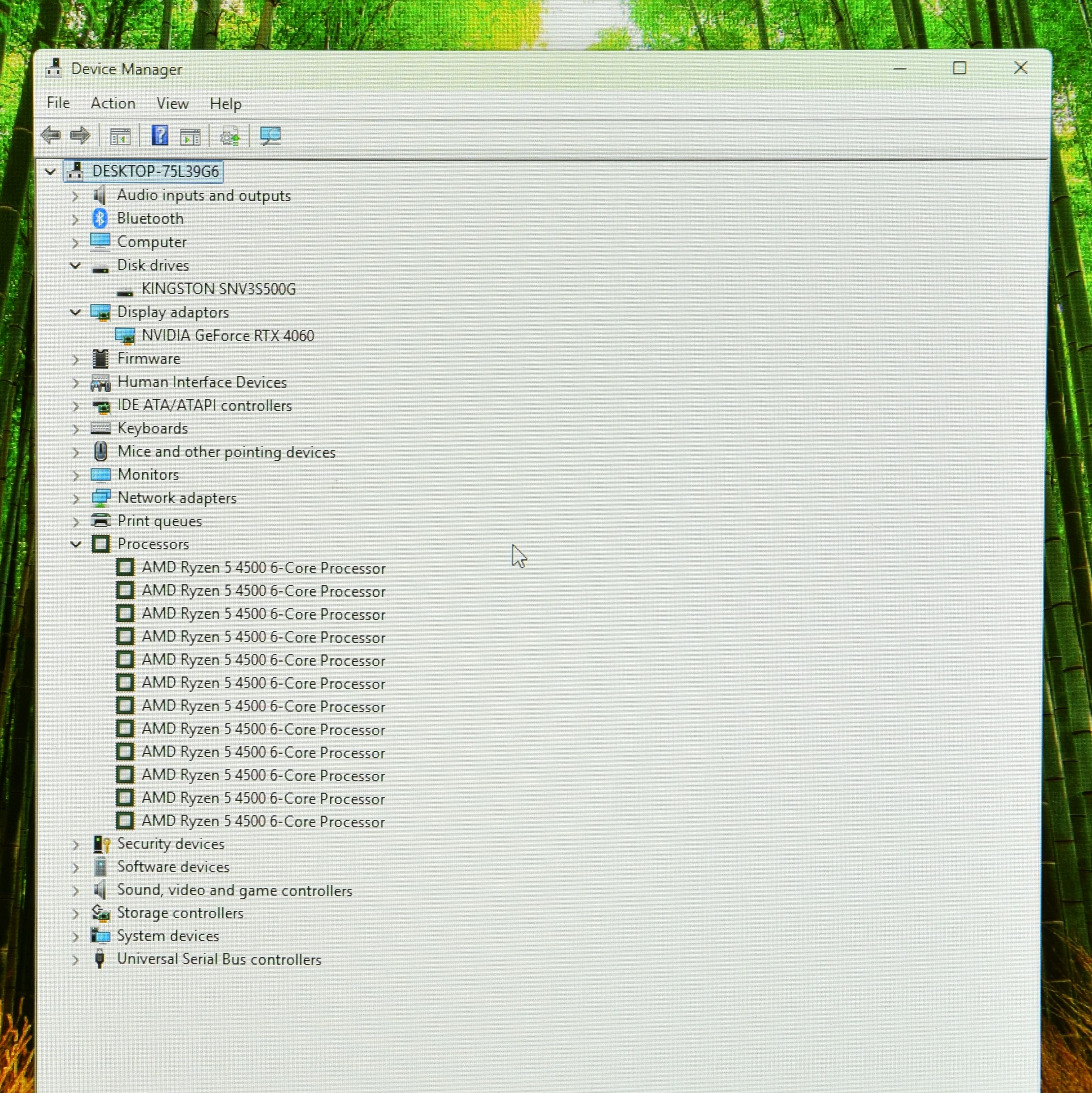Click Scan for hardware changes toolbar icon
Image resolution: width=1092 pixels, height=1093 pixels.
[270, 136]
